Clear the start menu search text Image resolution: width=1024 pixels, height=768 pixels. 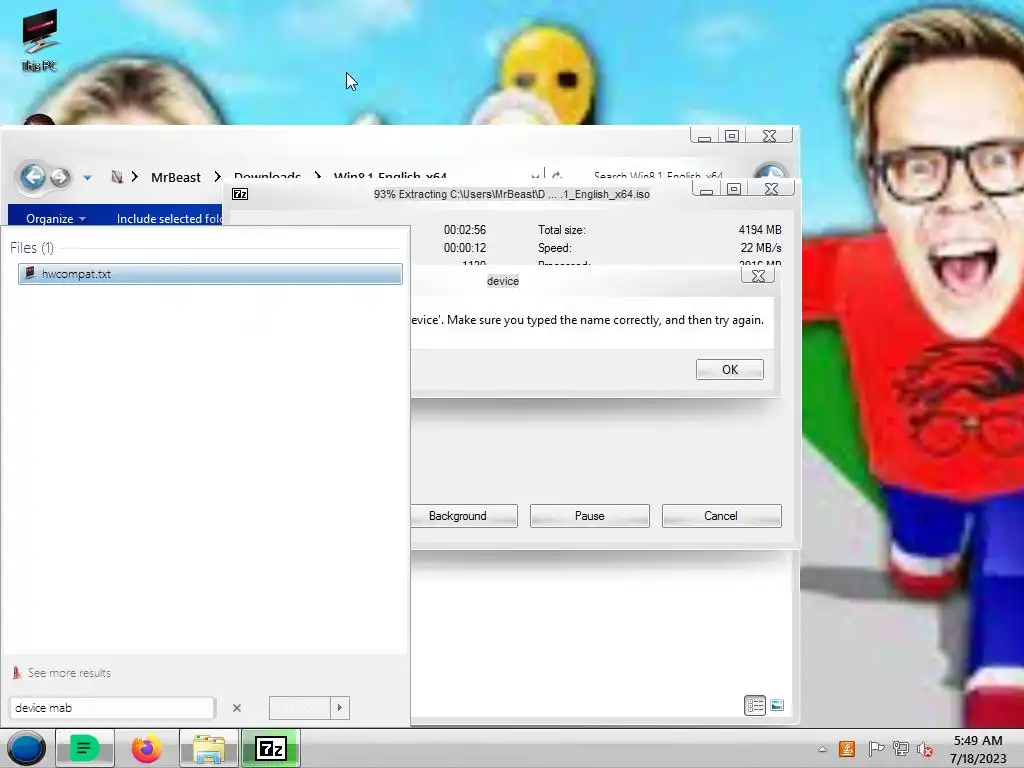click(x=237, y=707)
